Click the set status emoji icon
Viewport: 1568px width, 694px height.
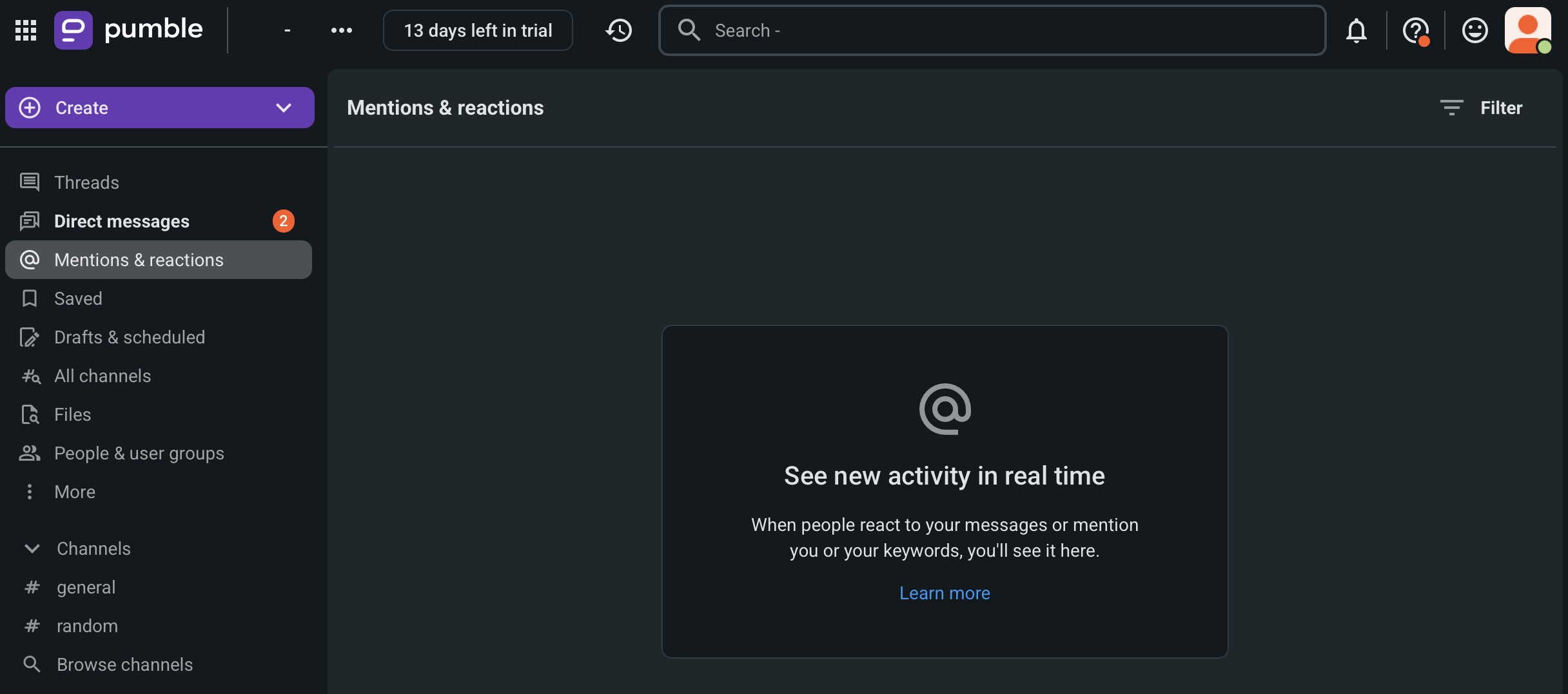click(1475, 30)
